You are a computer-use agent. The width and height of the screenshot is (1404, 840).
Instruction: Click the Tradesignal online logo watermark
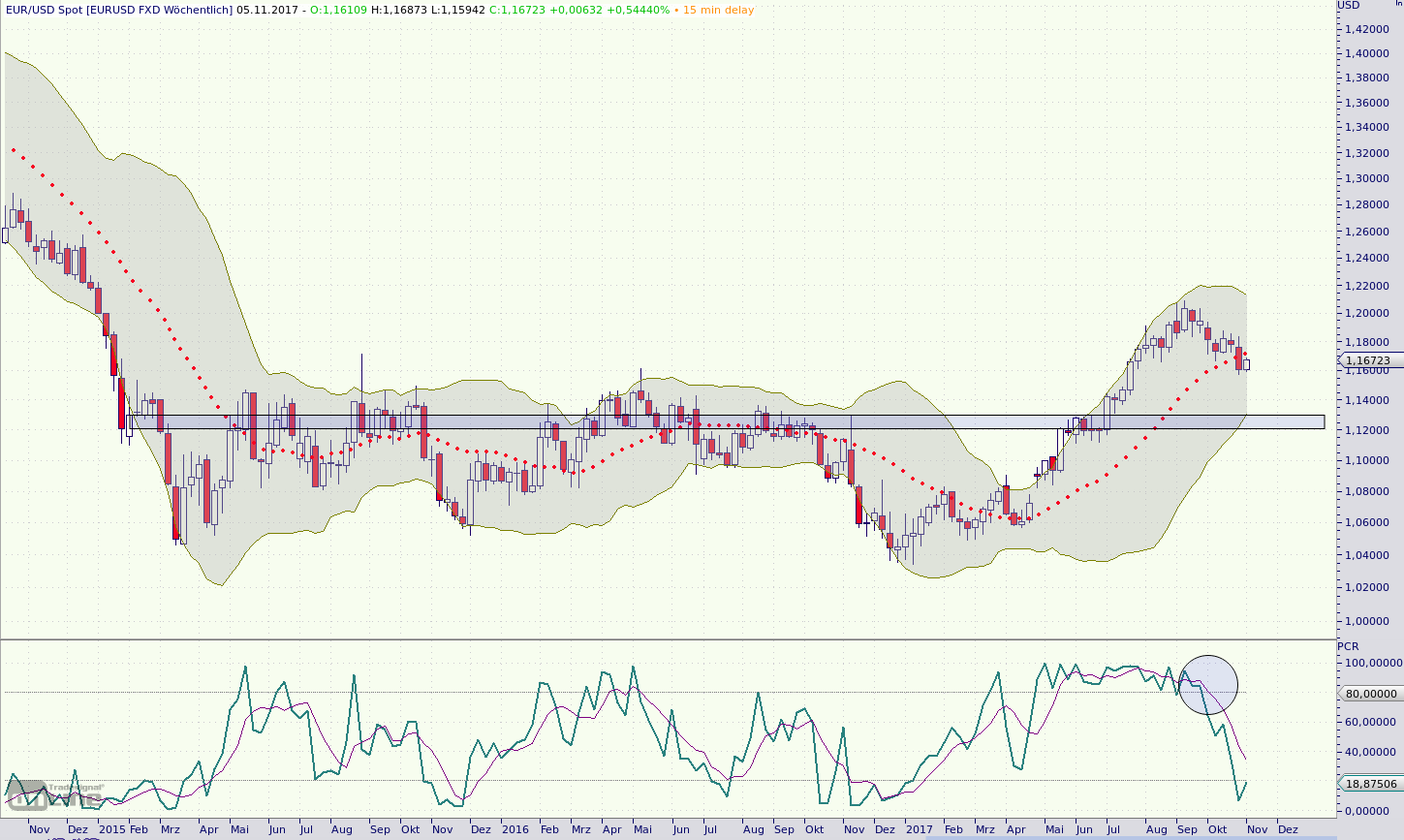[53, 795]
